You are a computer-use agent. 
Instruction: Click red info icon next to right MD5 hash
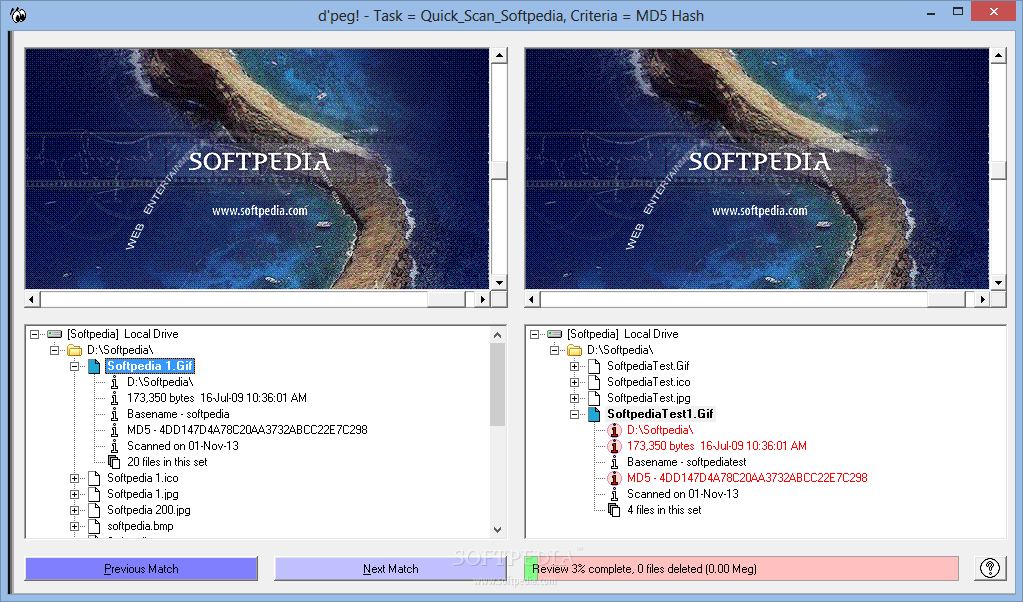(x=614, y=478)
